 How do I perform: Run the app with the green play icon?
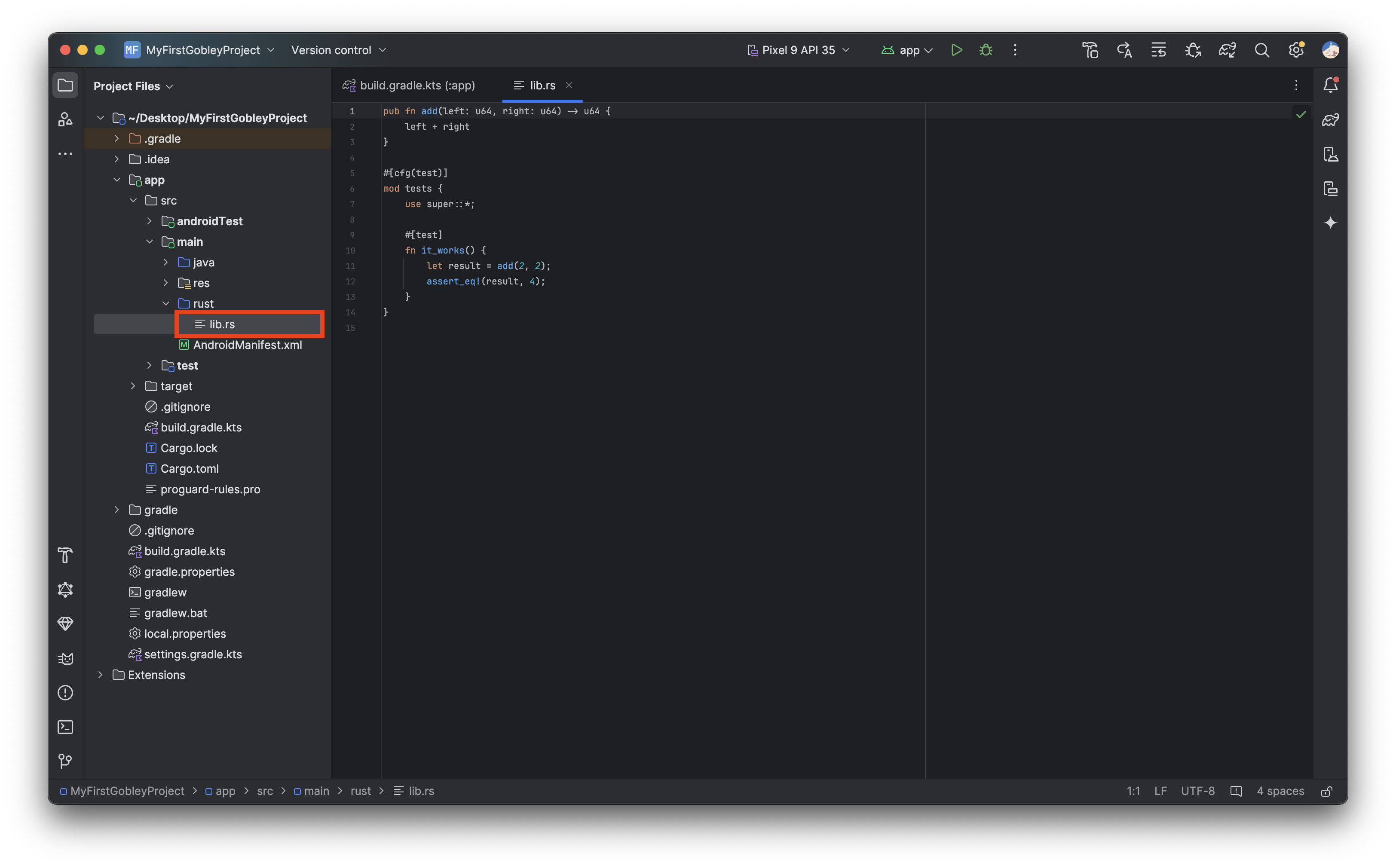(956, 50)
